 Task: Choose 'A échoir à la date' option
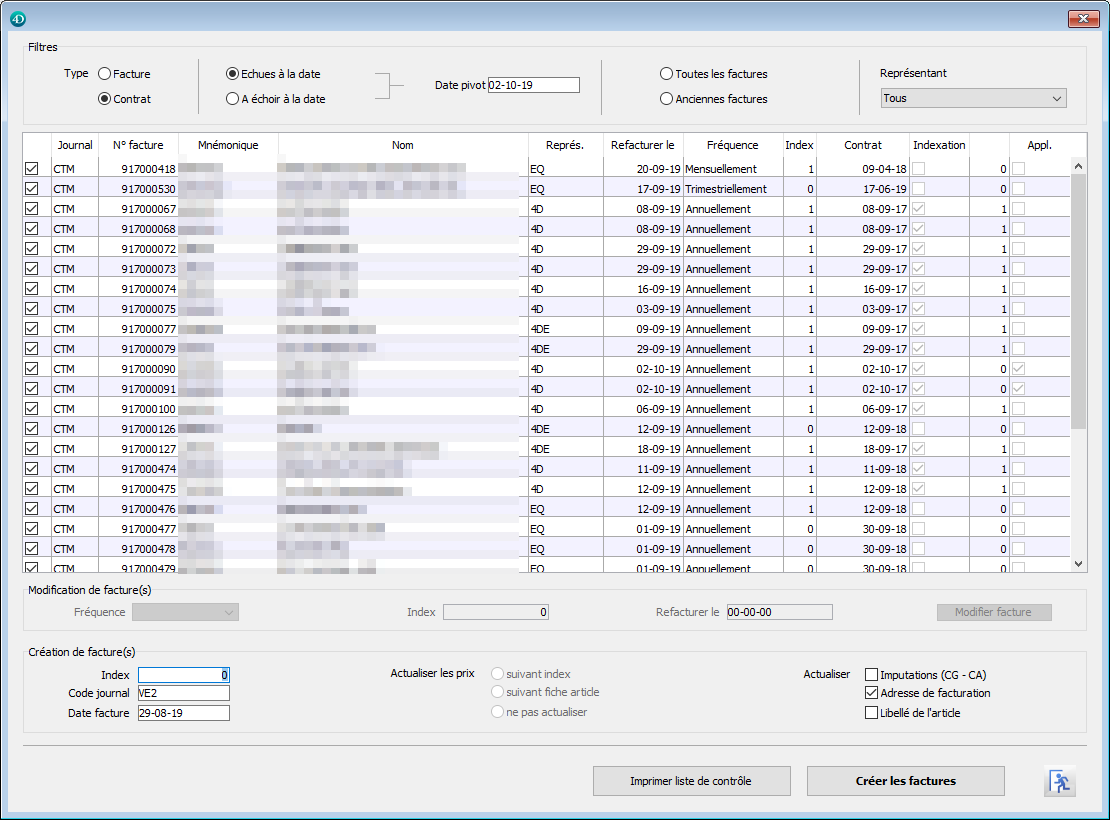[x=233, y=99]
